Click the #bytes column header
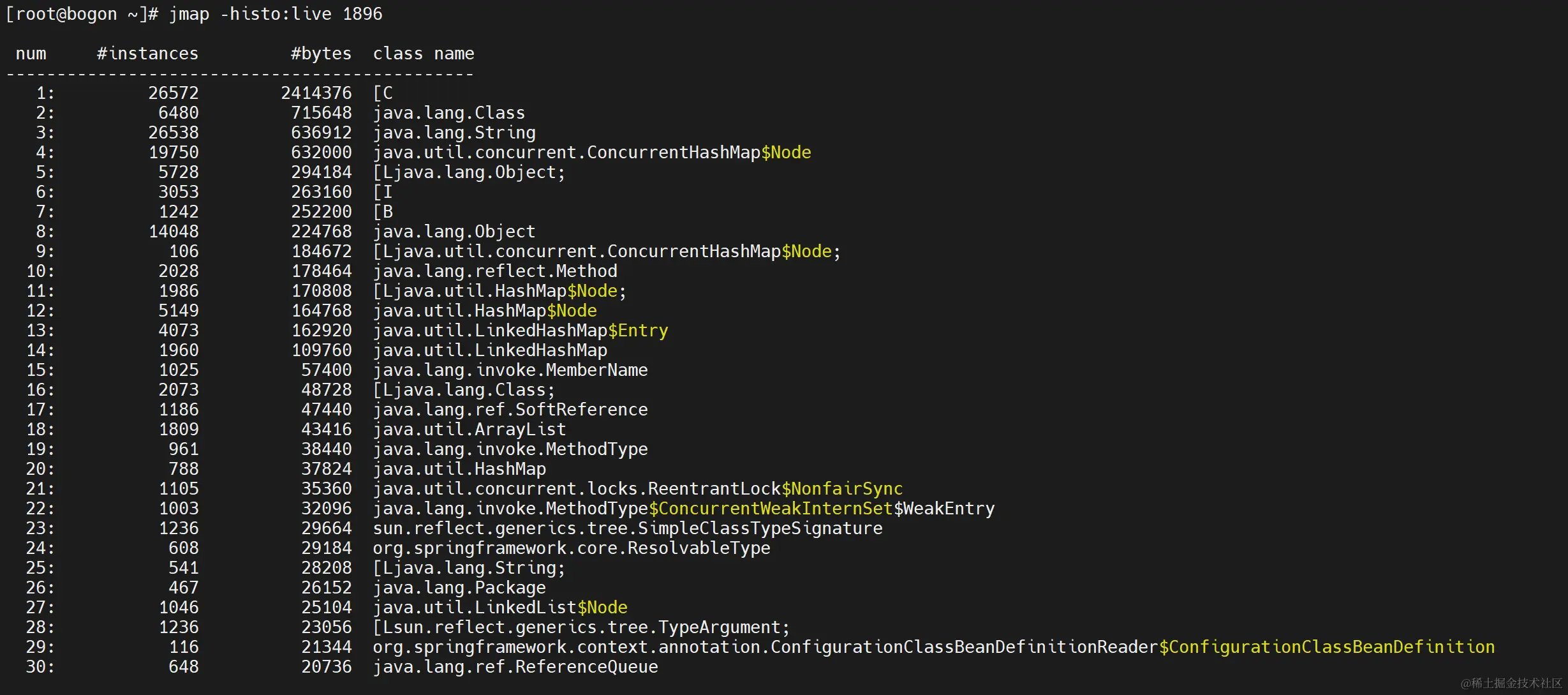Viewport: 1568px width, 695px height. point(321,54)
